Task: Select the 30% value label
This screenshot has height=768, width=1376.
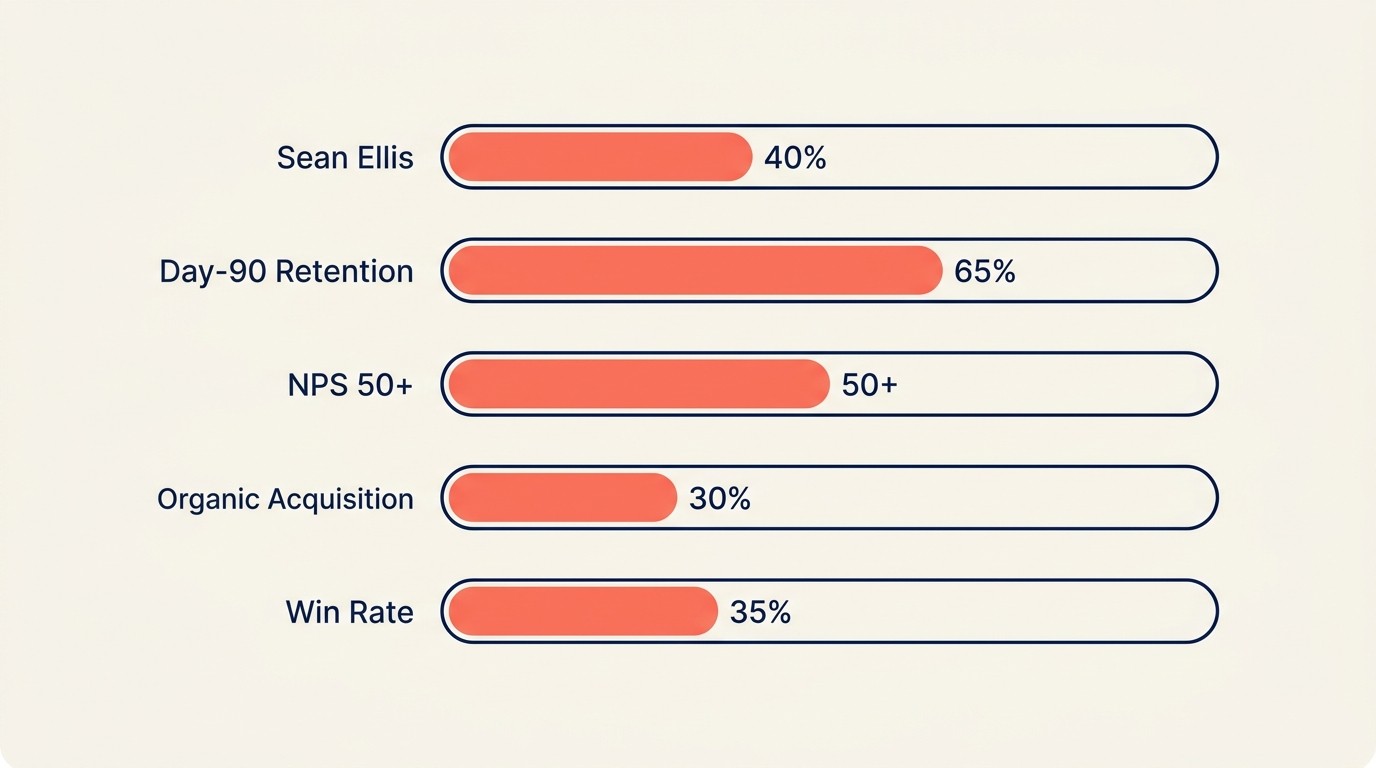Action: coord(720,498)
